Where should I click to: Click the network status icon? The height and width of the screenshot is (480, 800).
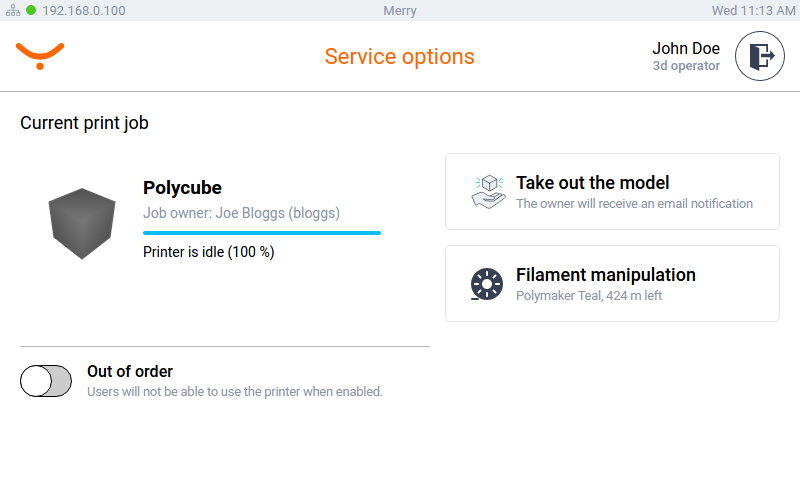[13, 11]
